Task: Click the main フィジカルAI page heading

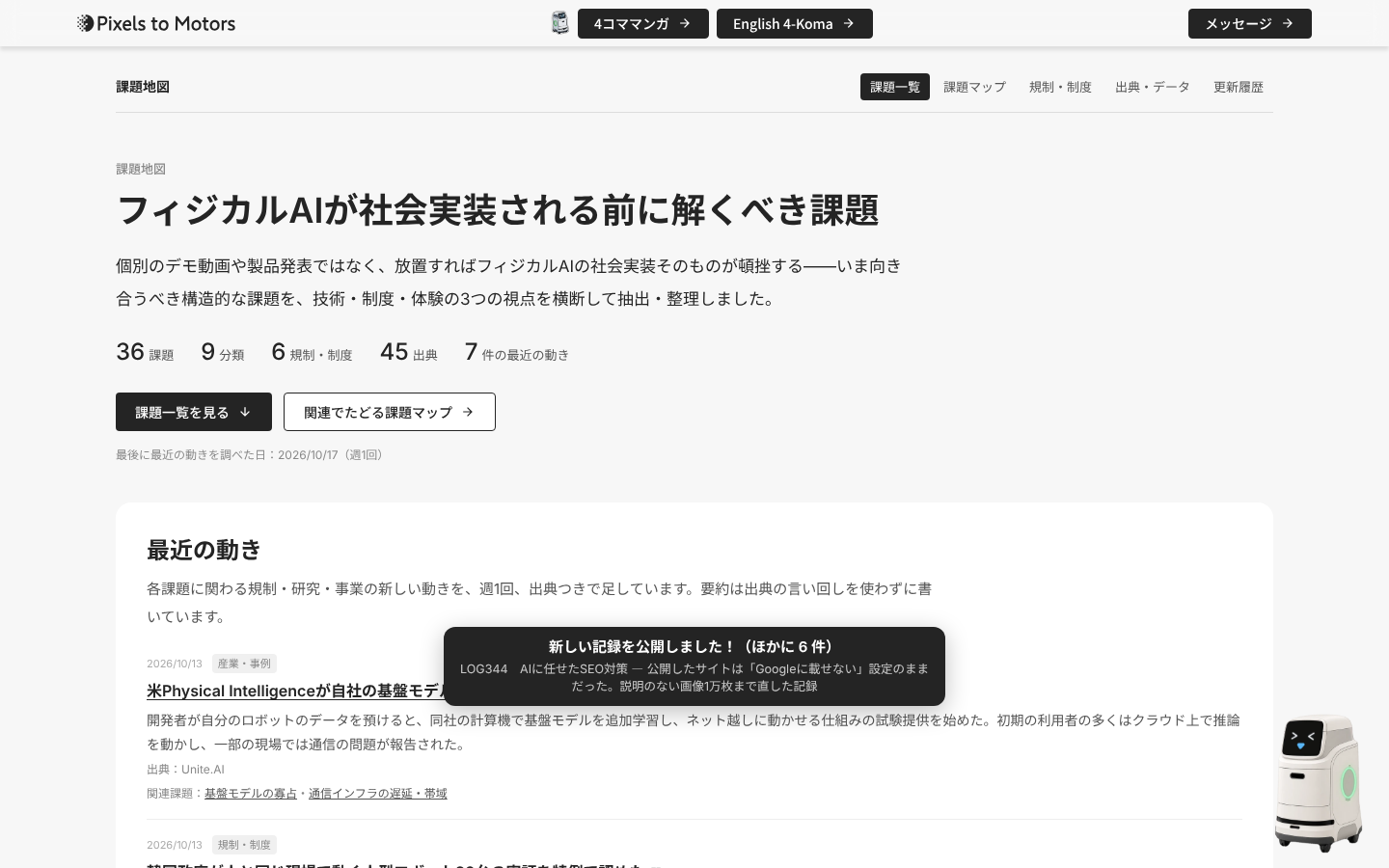Action: coord(498,209)
